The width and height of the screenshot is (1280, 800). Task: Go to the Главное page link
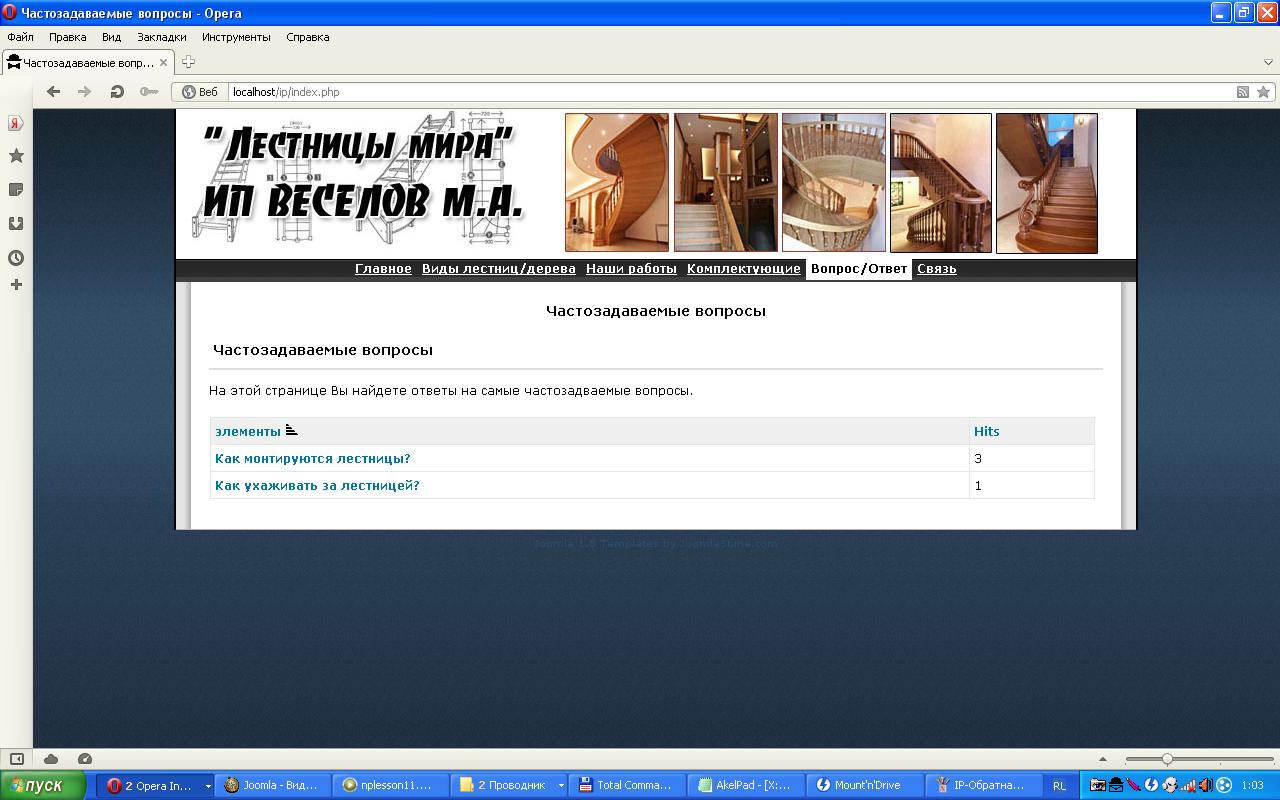point(381,268)
